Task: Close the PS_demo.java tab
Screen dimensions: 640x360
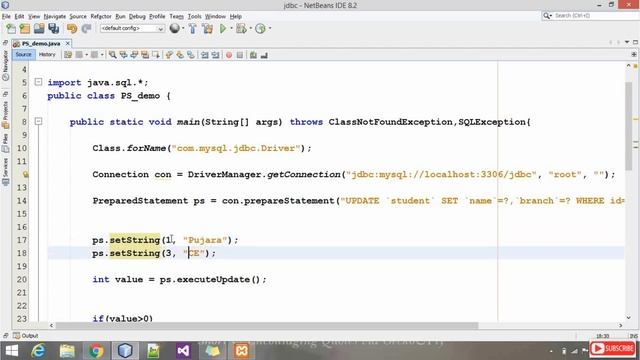Action: click(68, 43)
